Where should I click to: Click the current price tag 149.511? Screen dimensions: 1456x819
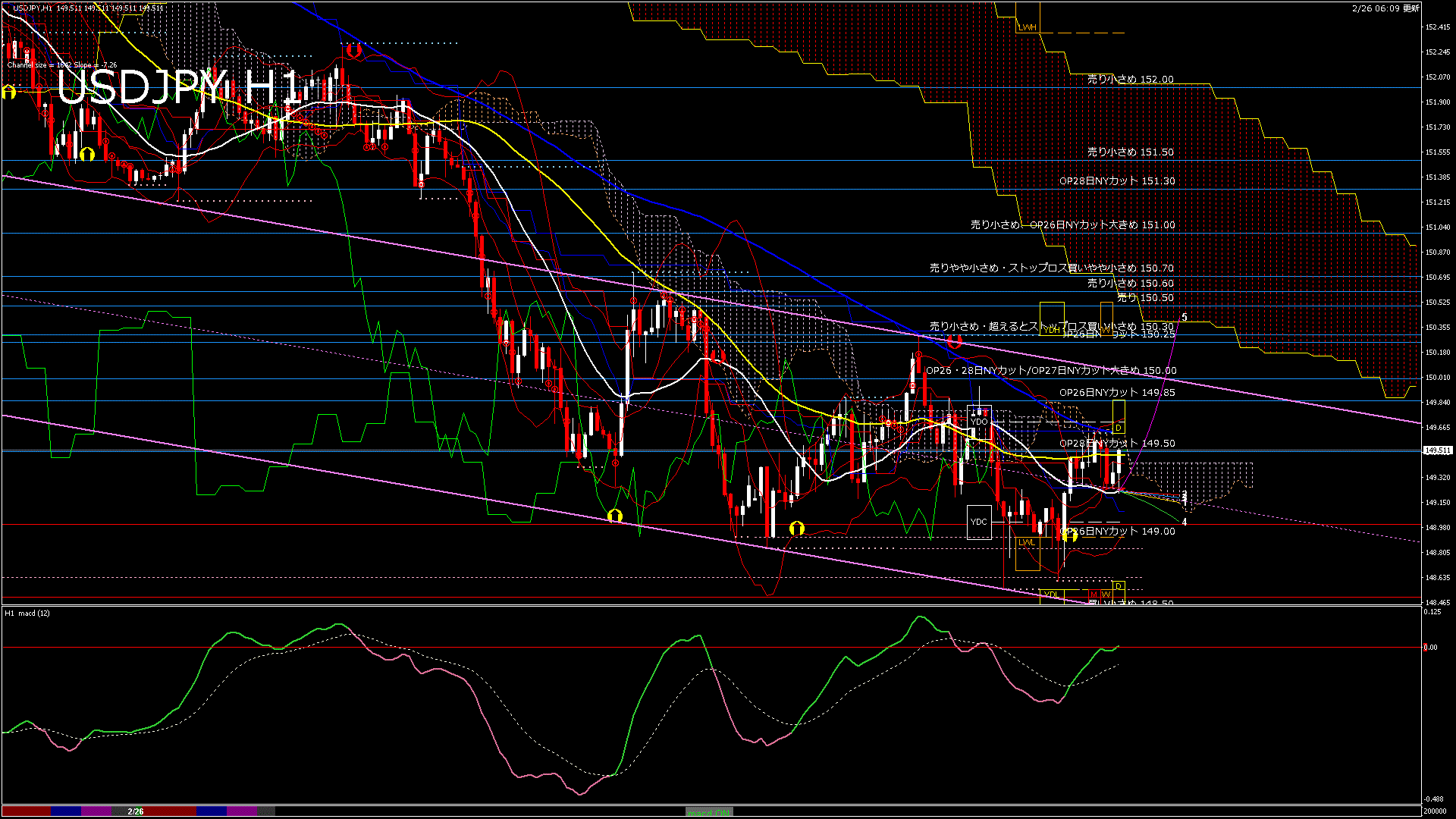click(1438, 450)
